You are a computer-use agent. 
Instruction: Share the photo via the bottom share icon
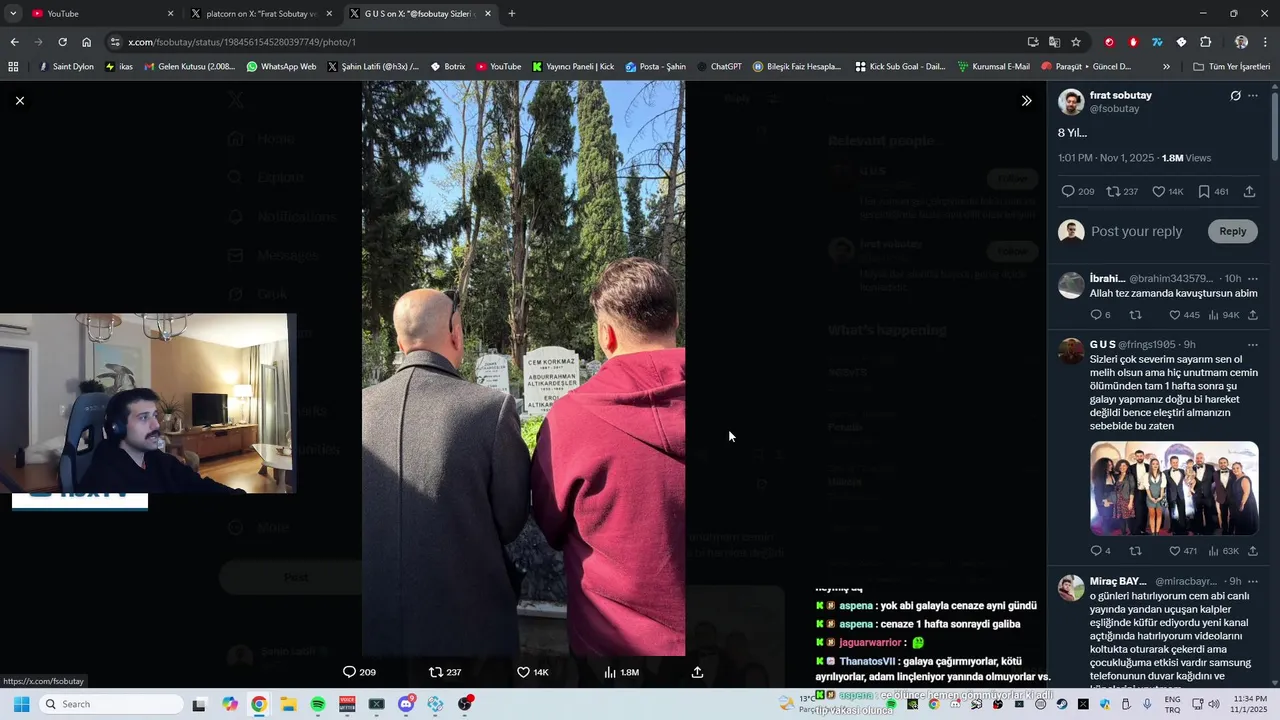pos(697,672)
